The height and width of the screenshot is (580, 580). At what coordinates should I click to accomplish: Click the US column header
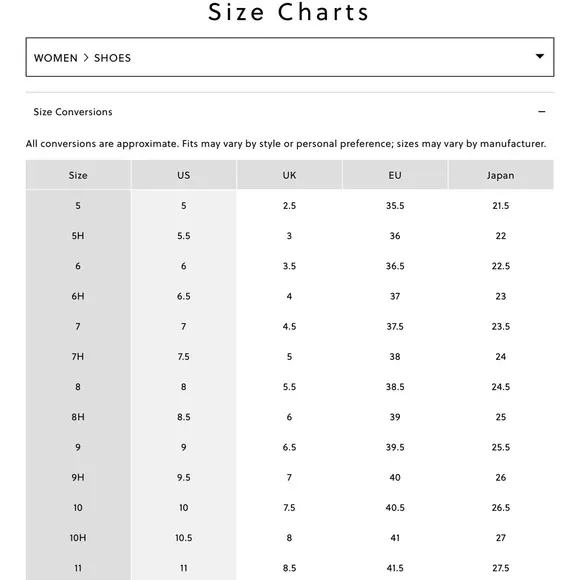pyautogui.click(x=183, y=175)
